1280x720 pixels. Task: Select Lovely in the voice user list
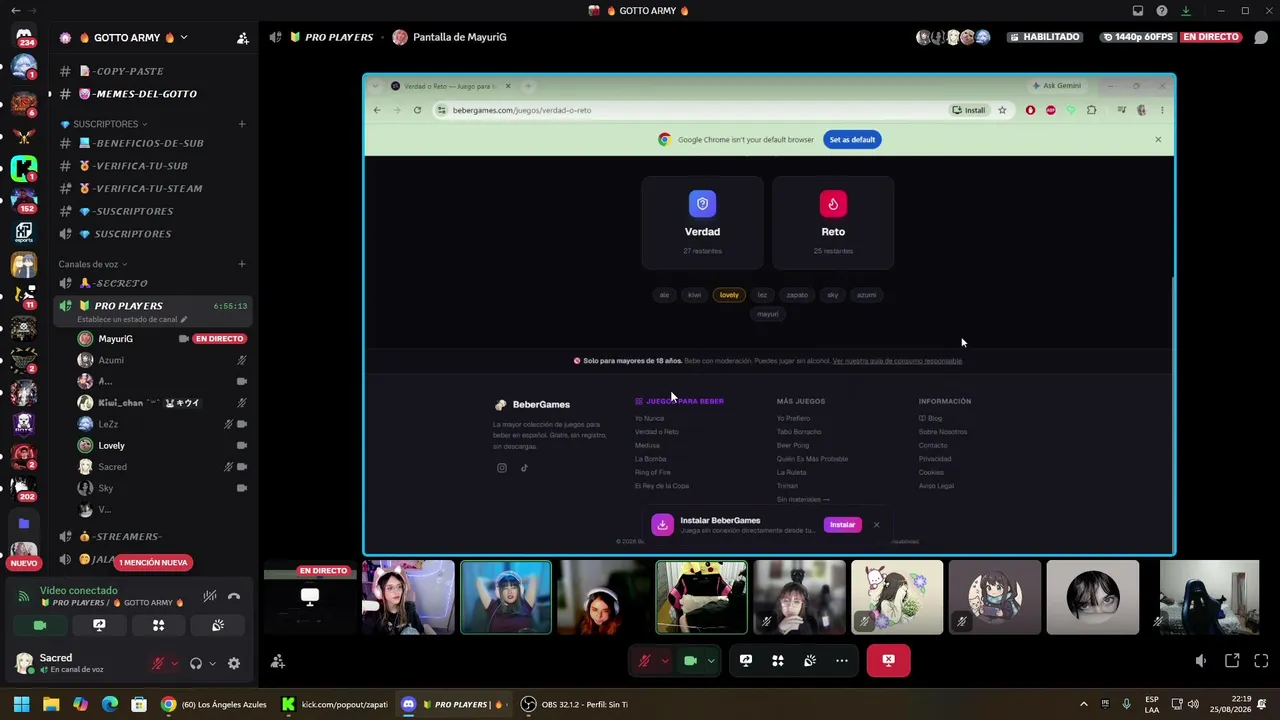pyautogui.click(x=152, y=445)
